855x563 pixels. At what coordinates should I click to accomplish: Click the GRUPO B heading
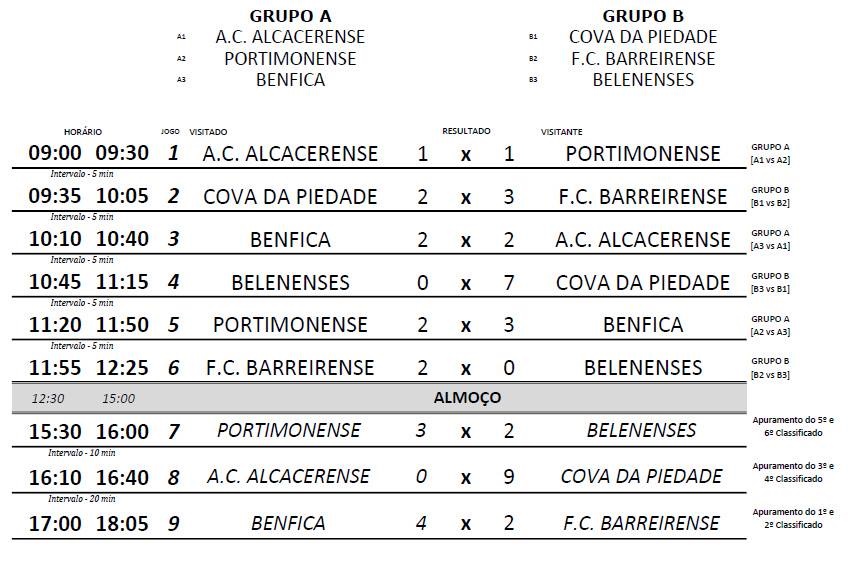pos(642,16)
